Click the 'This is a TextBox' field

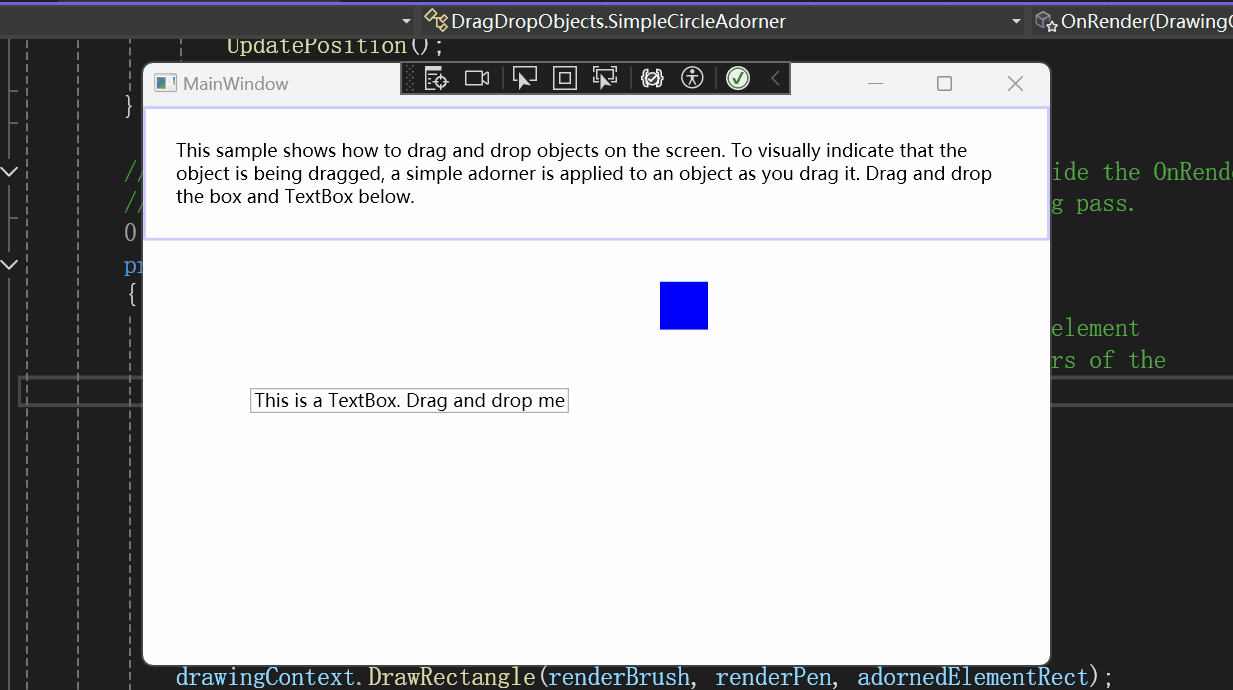click(409, 401)
